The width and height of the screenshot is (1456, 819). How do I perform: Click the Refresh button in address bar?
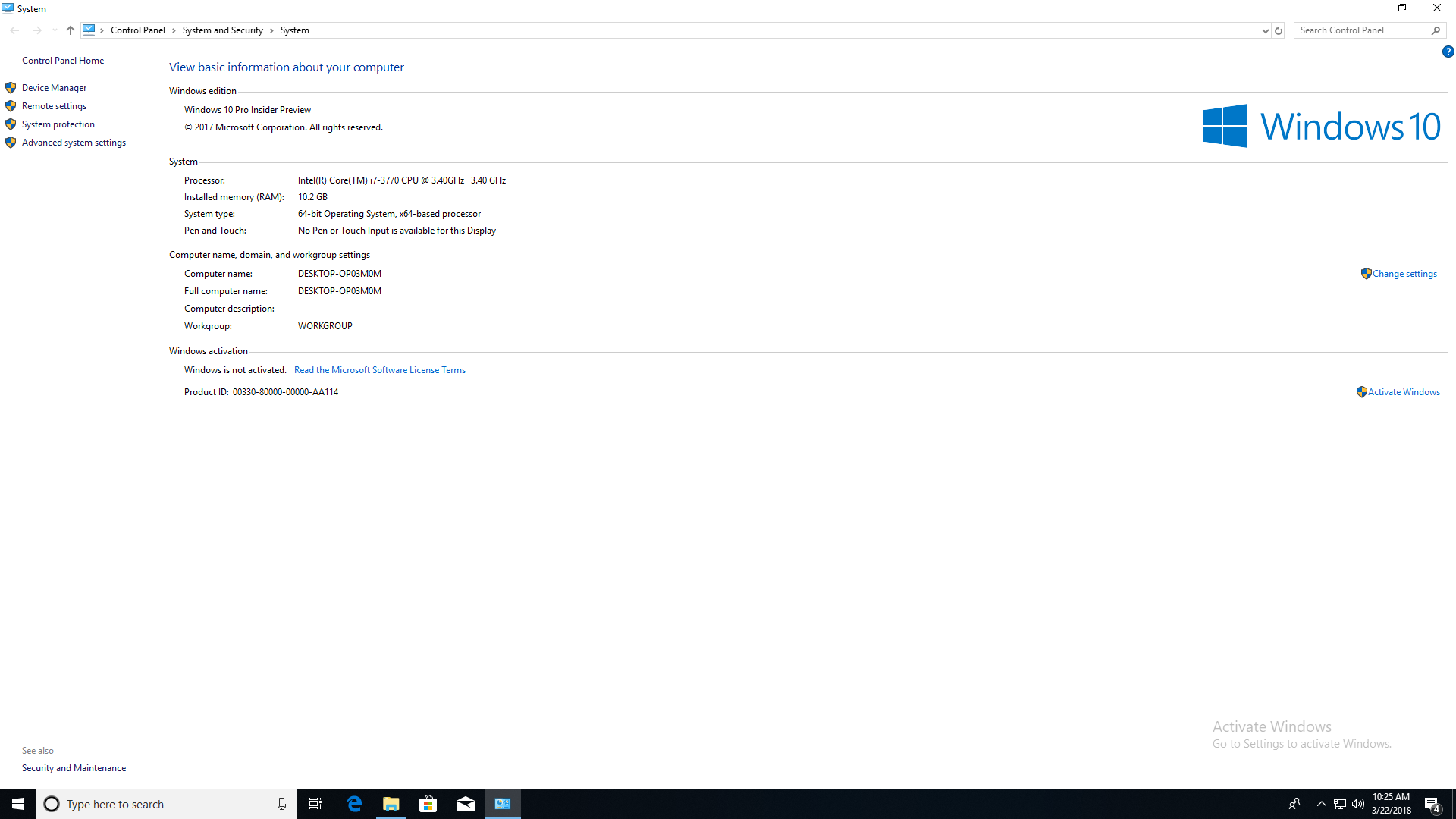pyautogui.click(x=1279, y=30)
